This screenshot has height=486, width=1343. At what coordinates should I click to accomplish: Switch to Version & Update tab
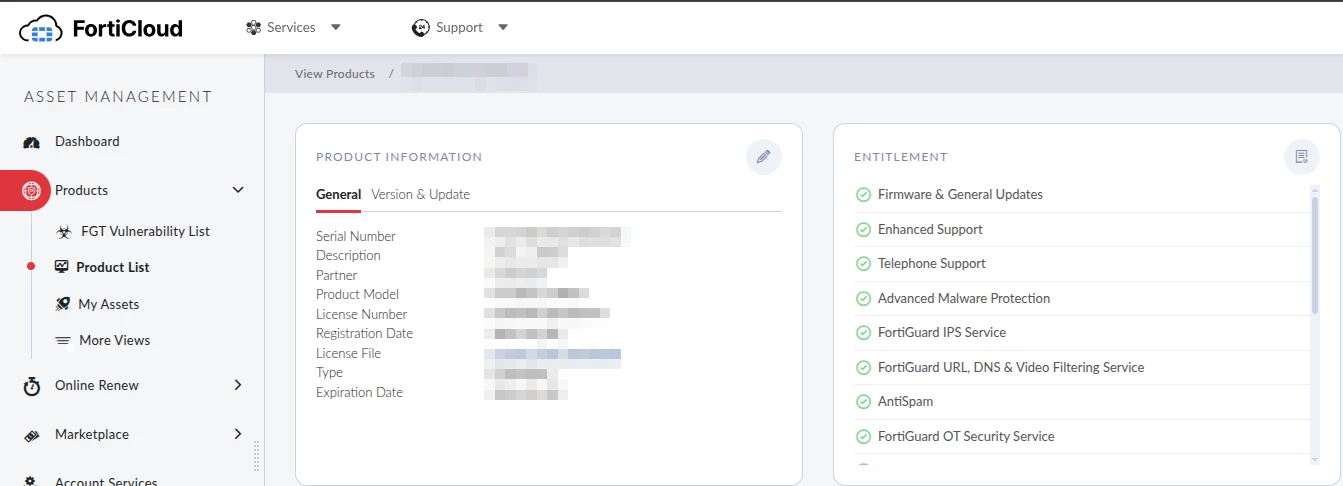[420, 194]
